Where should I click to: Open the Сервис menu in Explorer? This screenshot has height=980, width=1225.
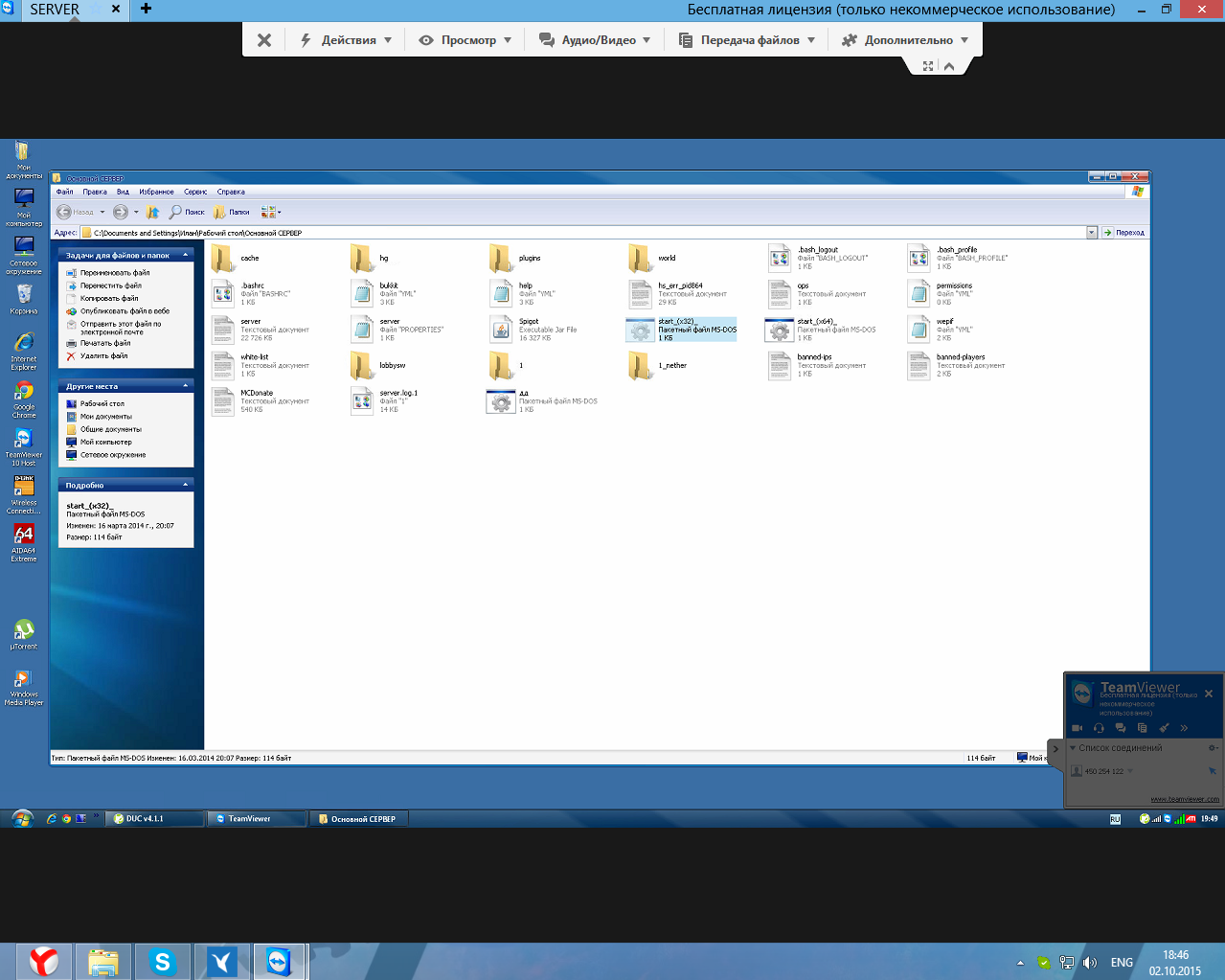point(195,192)
